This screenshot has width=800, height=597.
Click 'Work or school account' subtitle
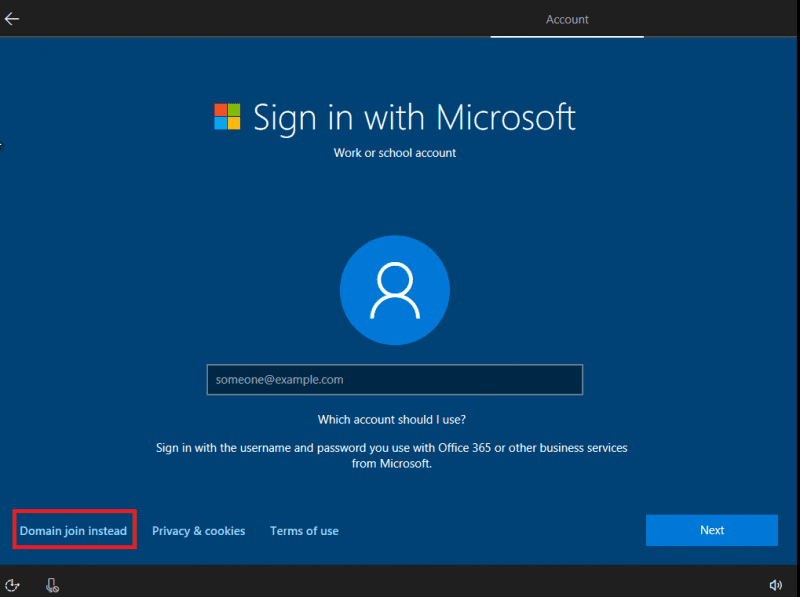coord(395,153)
